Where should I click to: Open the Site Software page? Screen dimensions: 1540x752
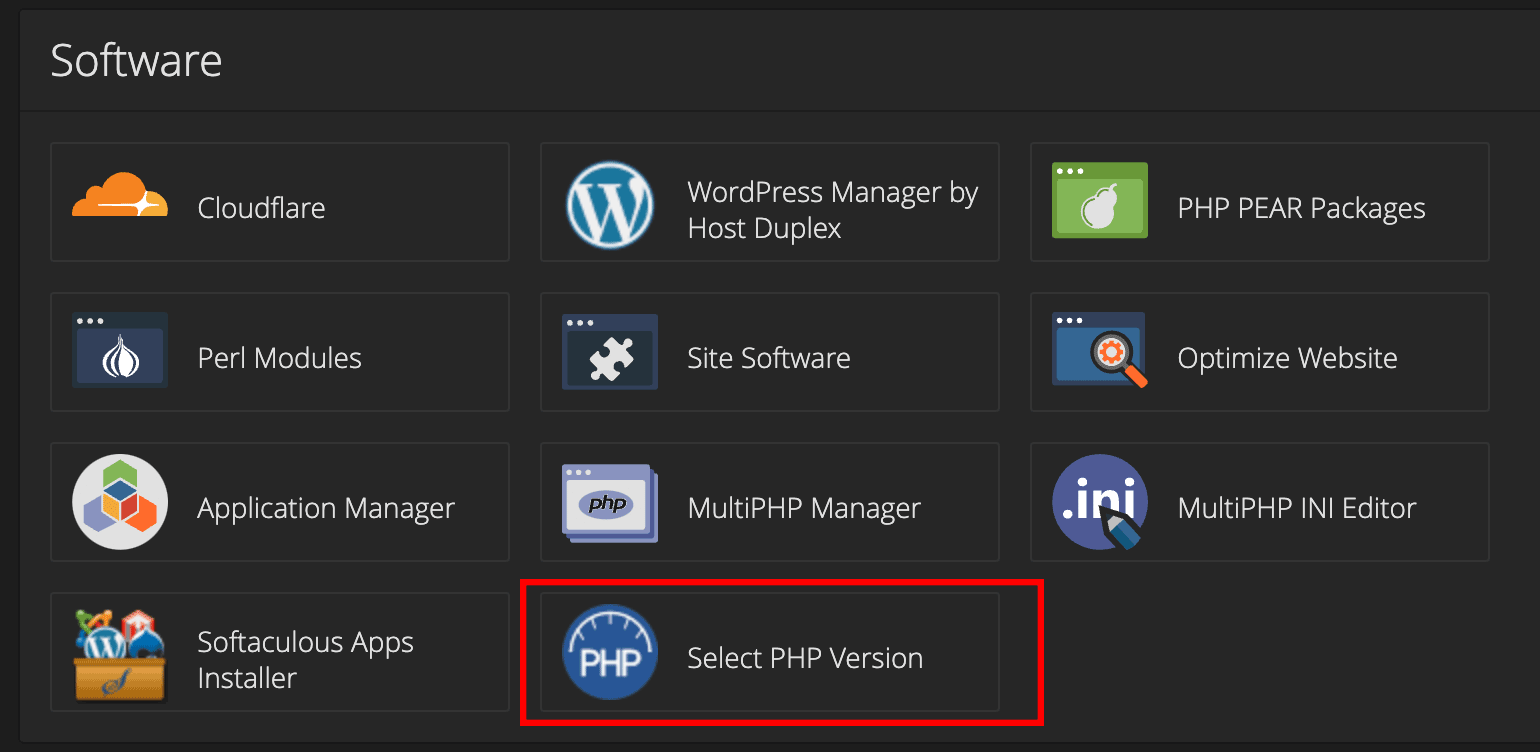(x=770, y=357)
